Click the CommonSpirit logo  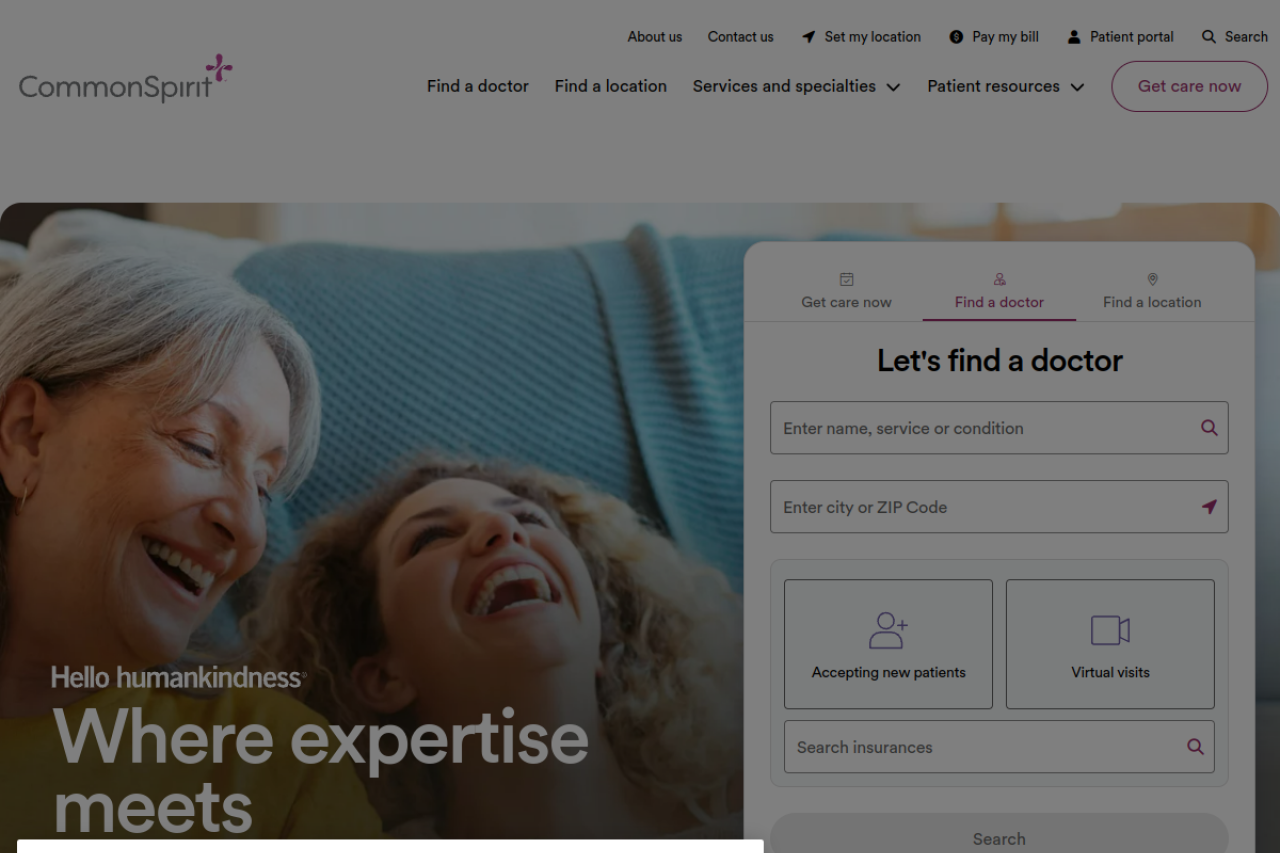126,79
